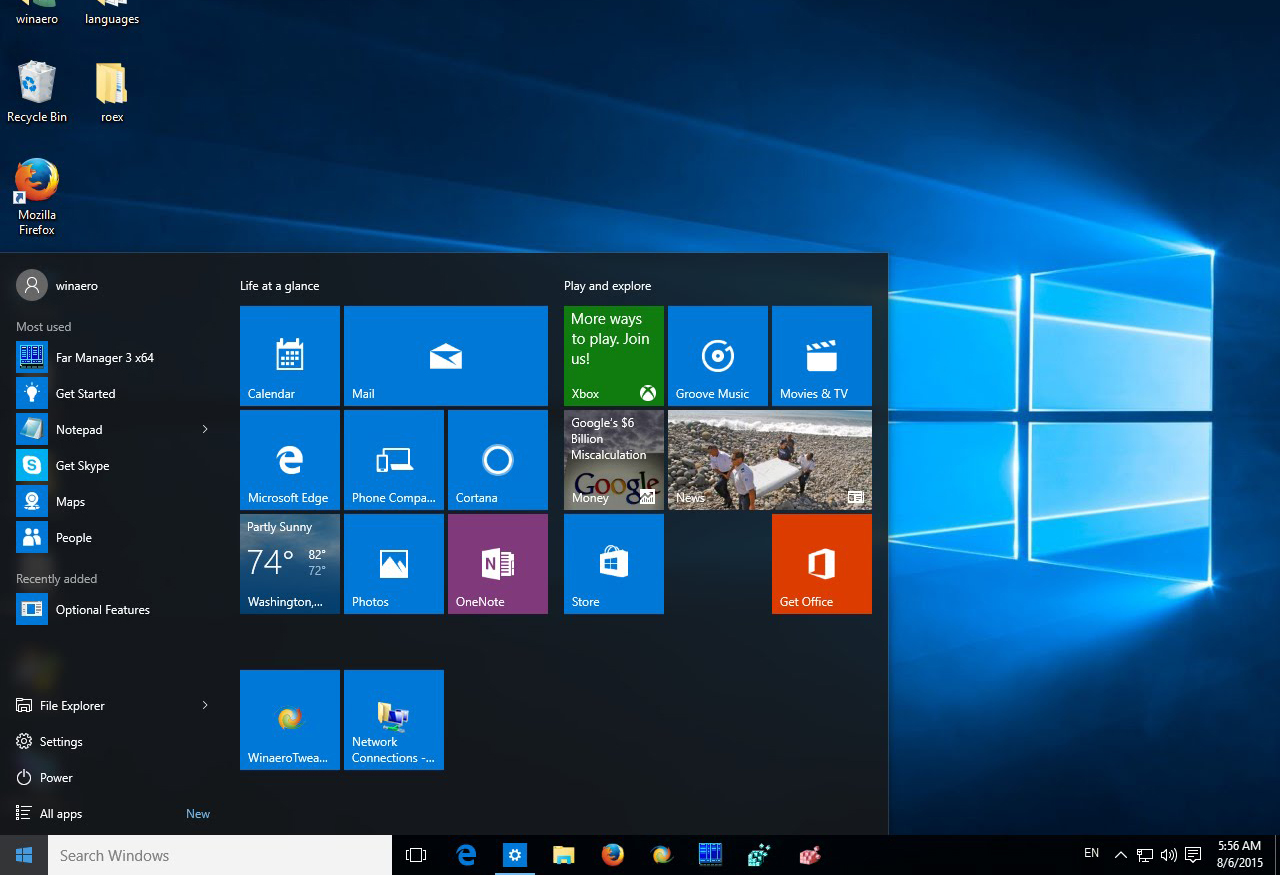The width and height of the screenshot is (1280, 875).
Task: Open the Photos tile
Action: pos(394,564)
